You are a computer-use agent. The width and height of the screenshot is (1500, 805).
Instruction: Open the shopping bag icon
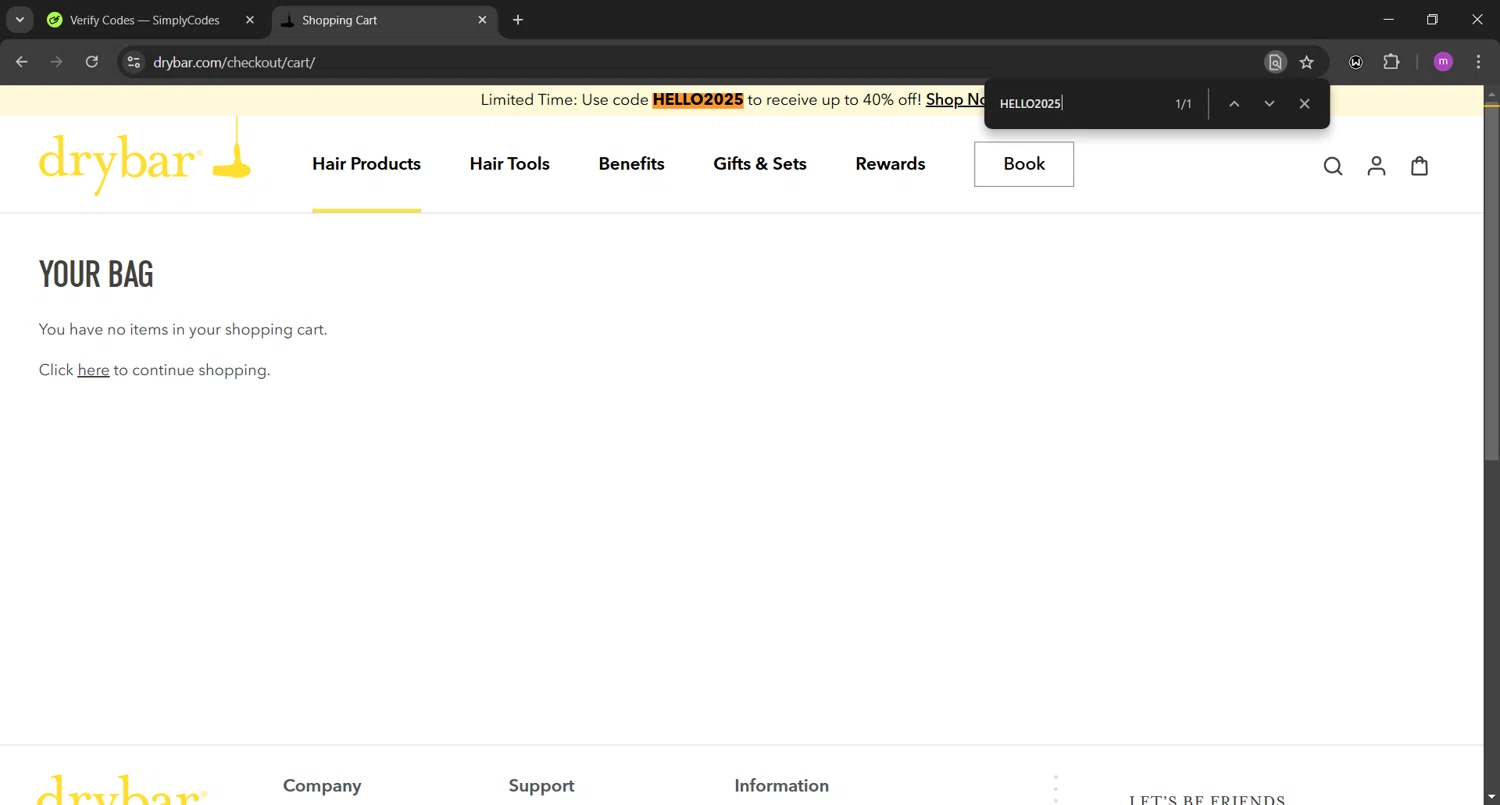click(x=1419, y=166)
